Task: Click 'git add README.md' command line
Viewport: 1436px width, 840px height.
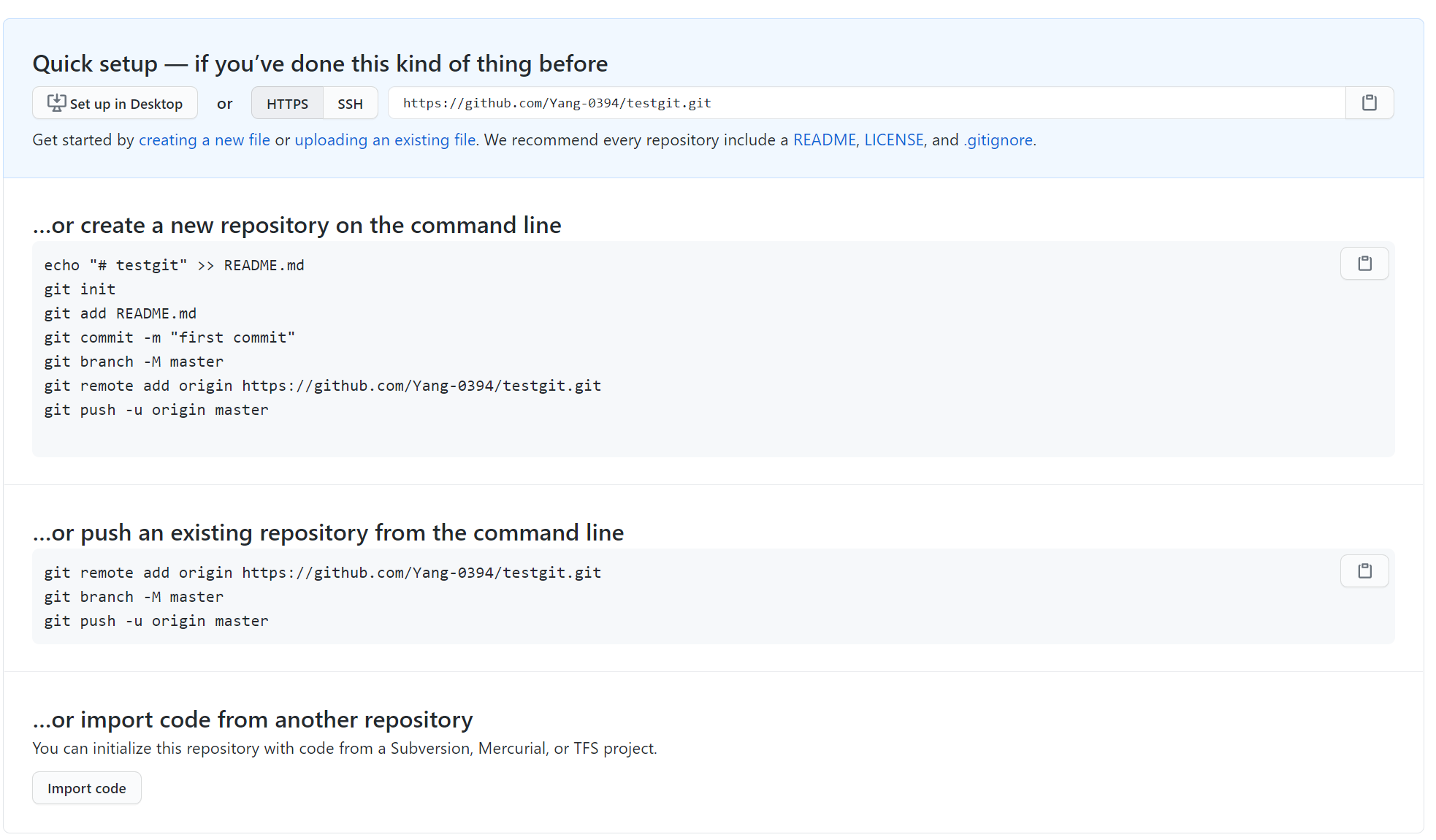Action: (x=120, y=313)
